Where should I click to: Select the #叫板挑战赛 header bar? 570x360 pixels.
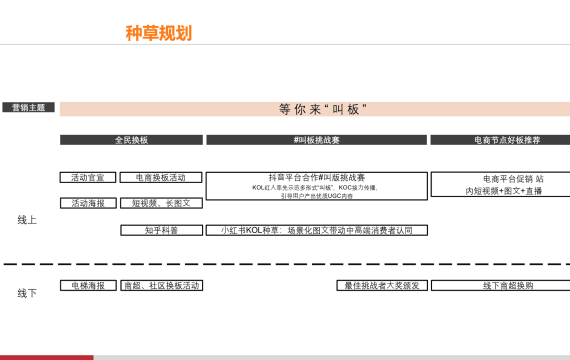point(317,140)
